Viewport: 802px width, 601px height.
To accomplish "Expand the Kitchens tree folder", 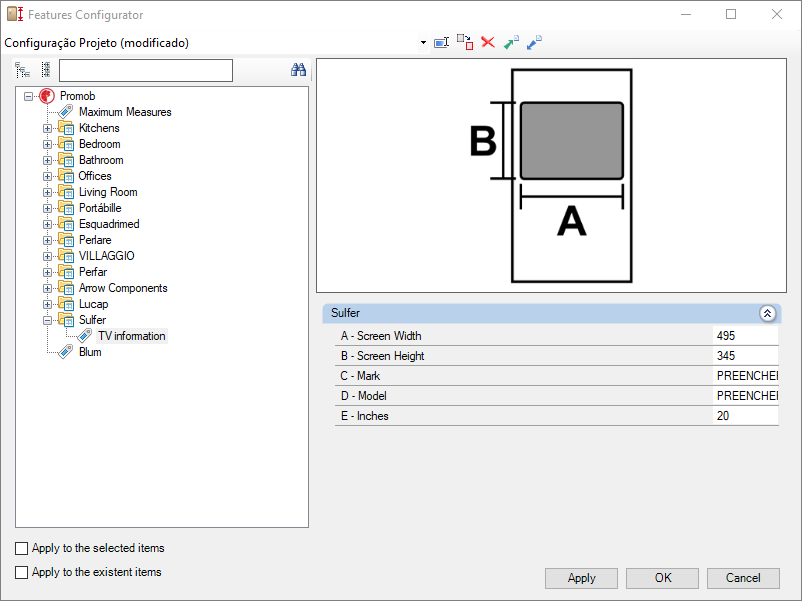I will [x=47, y=128].
